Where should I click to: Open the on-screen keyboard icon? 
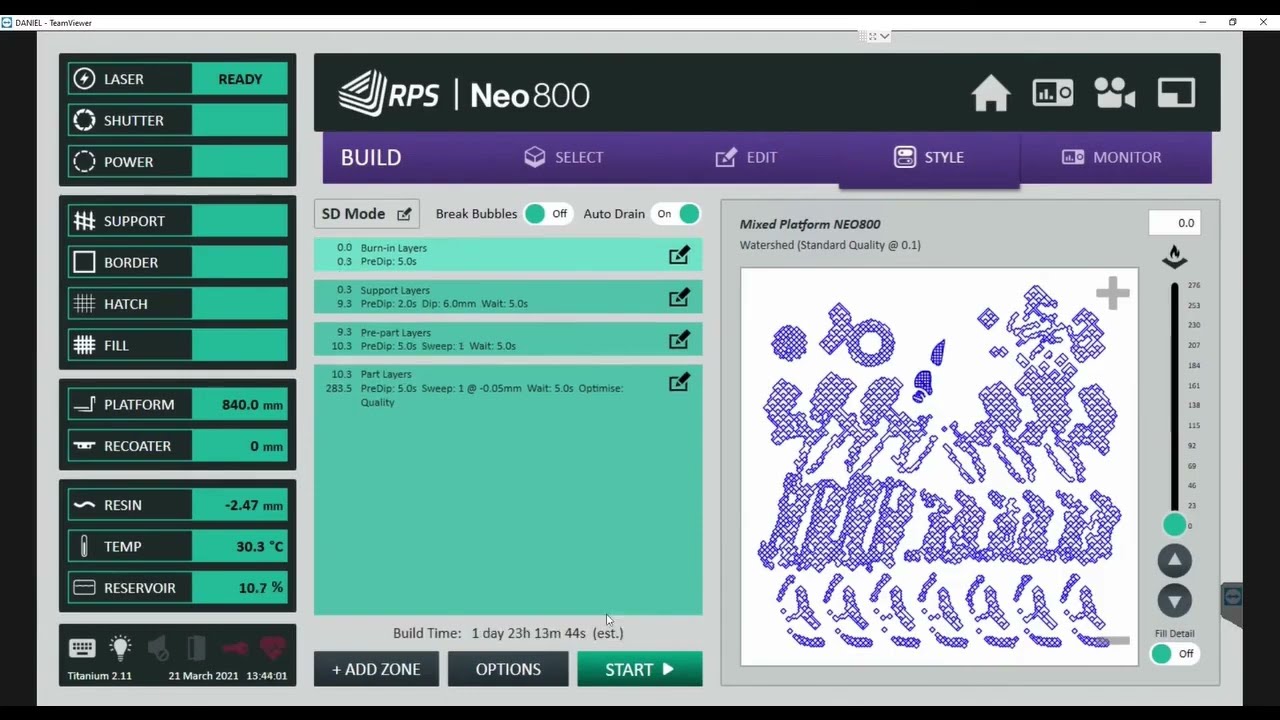coord(82,648)
